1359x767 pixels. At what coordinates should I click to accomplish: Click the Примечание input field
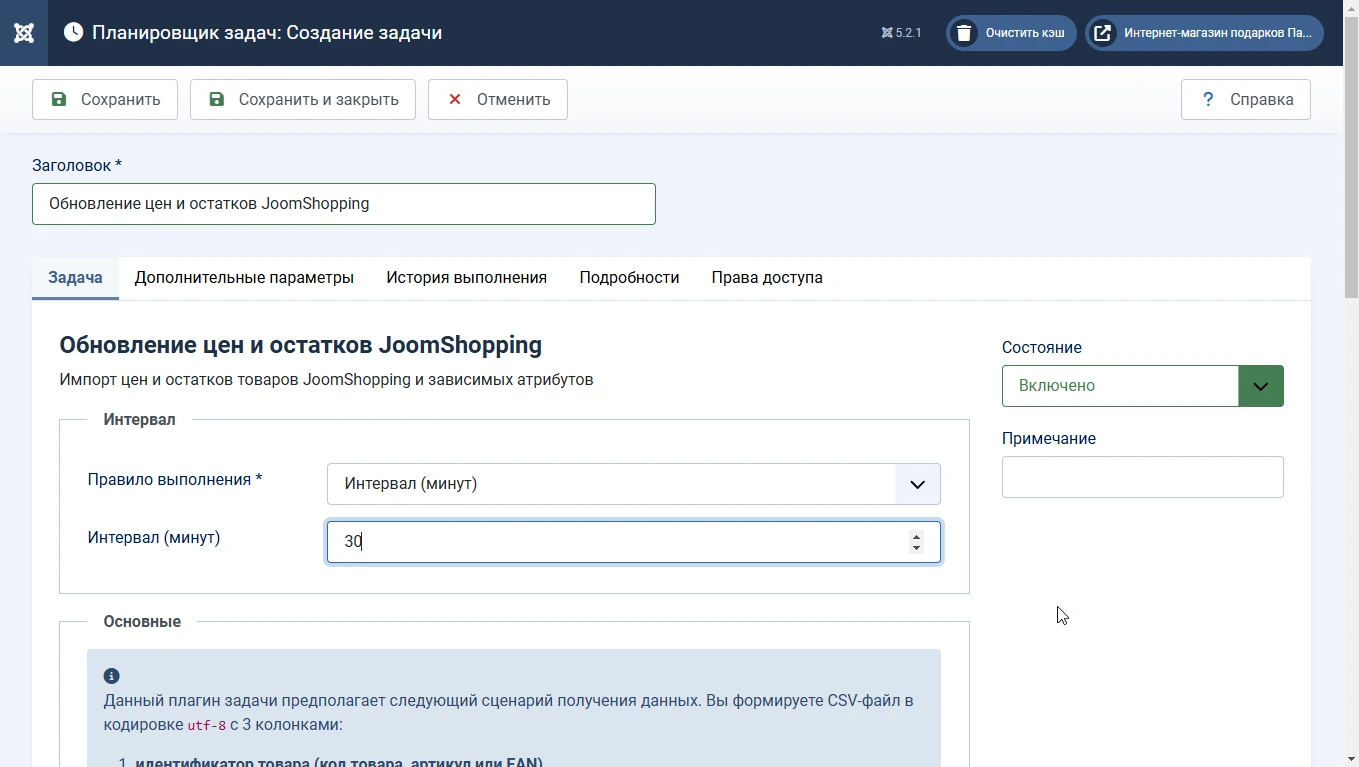(1142, 477)
